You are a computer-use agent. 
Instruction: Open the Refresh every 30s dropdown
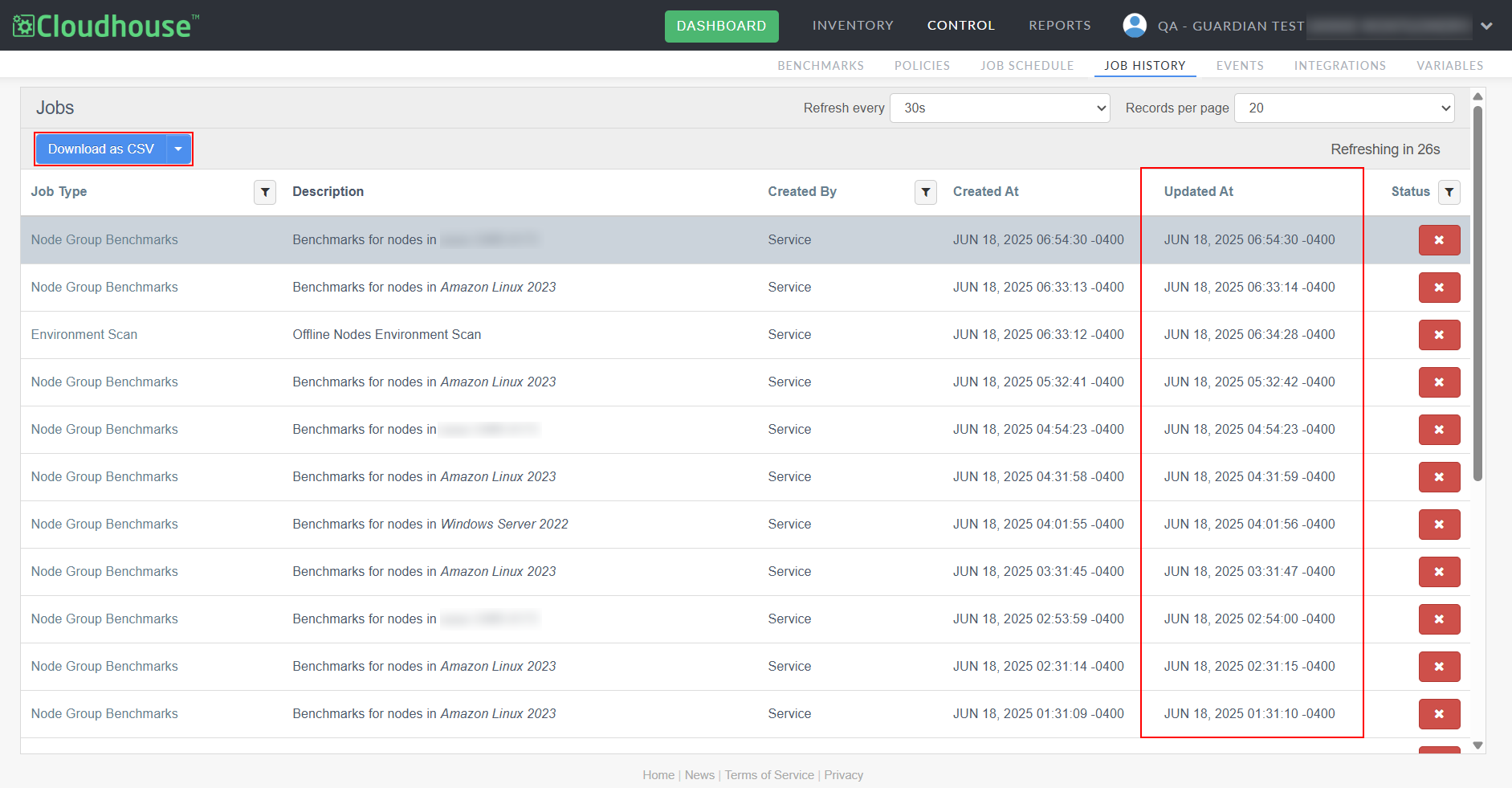point(1000,108)
